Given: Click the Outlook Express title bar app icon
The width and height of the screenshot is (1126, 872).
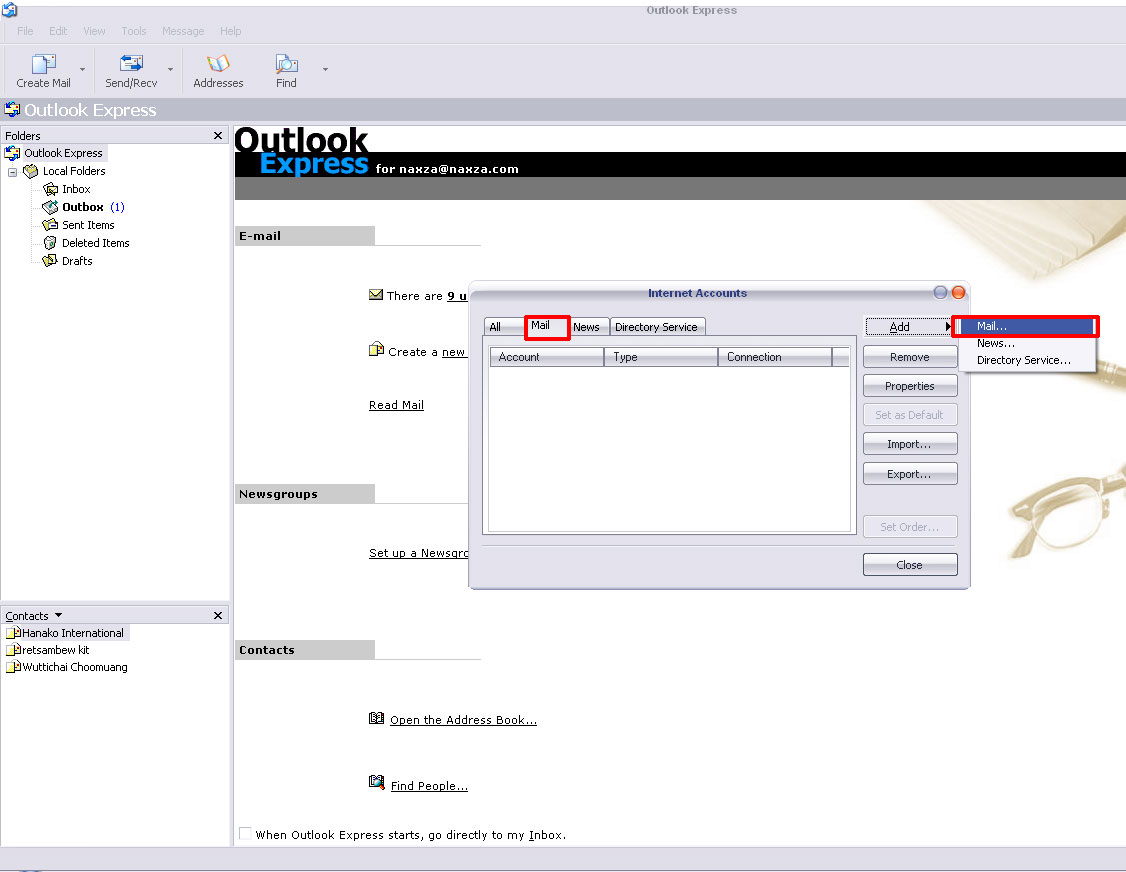Looking at the screenshot, I should tap(9, 9).
